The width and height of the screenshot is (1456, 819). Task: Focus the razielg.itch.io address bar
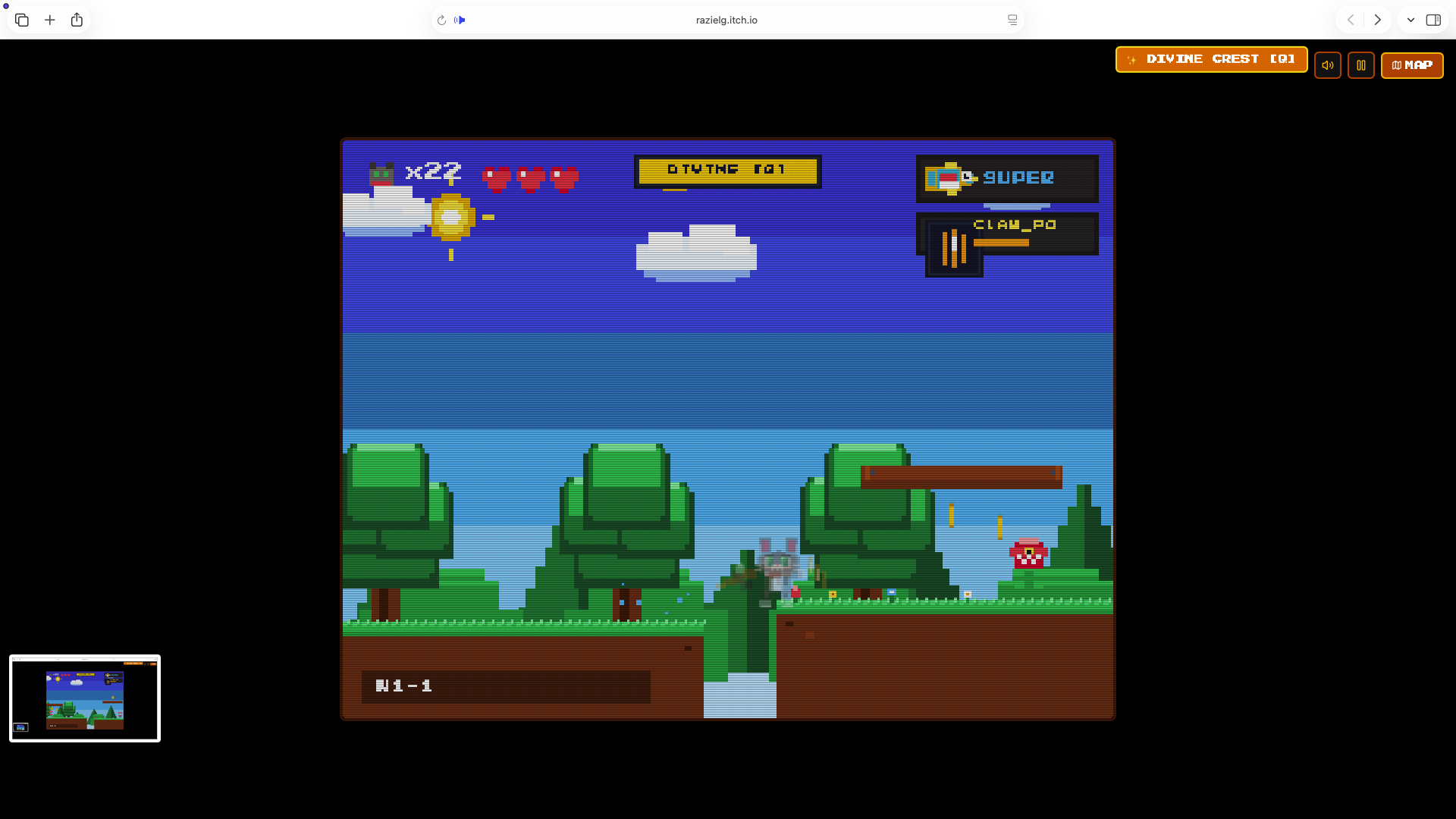click(726, 20)
